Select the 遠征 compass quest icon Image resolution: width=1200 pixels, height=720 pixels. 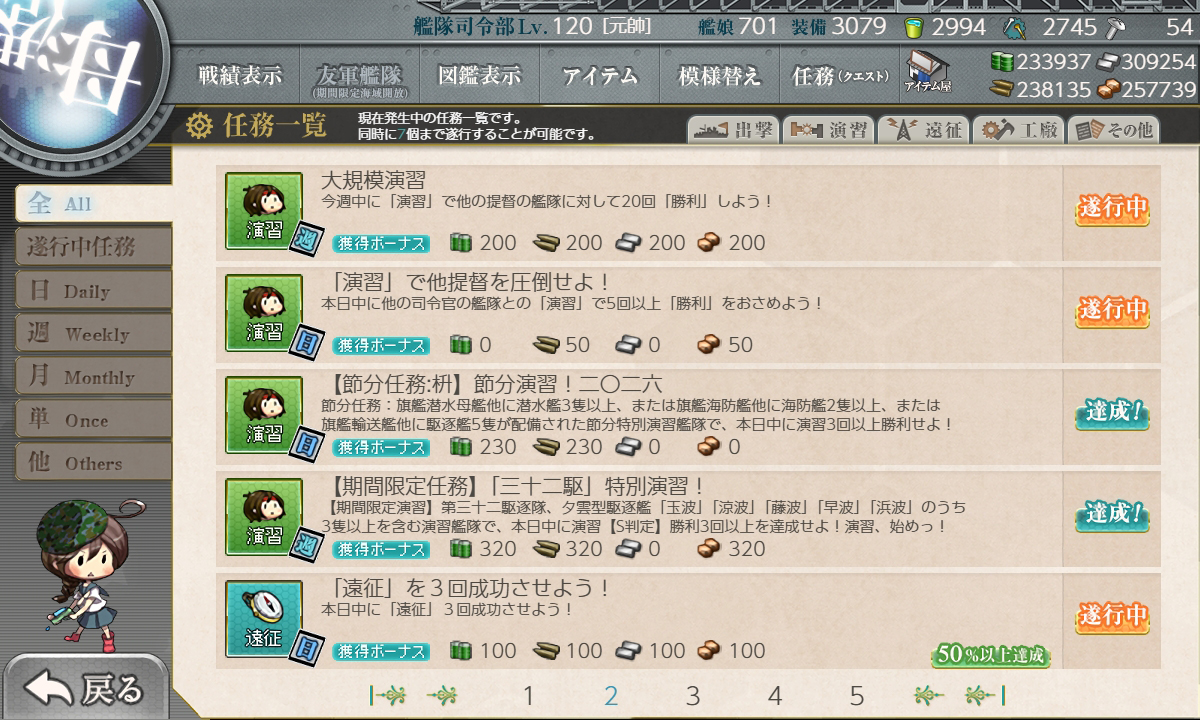[263, 619]
